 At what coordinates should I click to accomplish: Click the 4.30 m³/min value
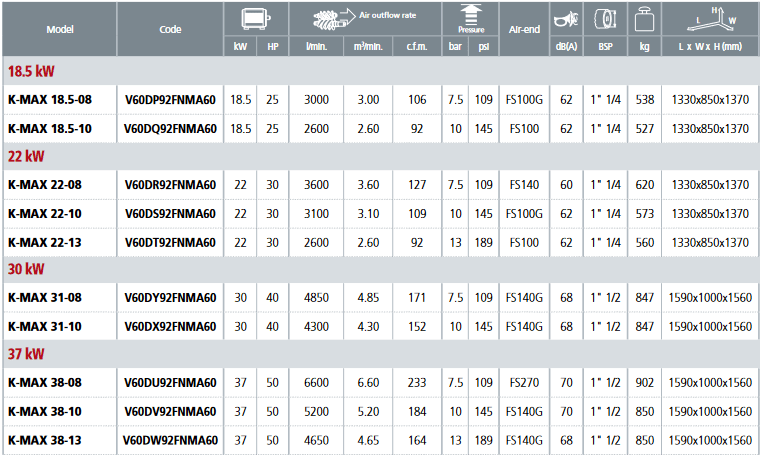tap(368, 327)
